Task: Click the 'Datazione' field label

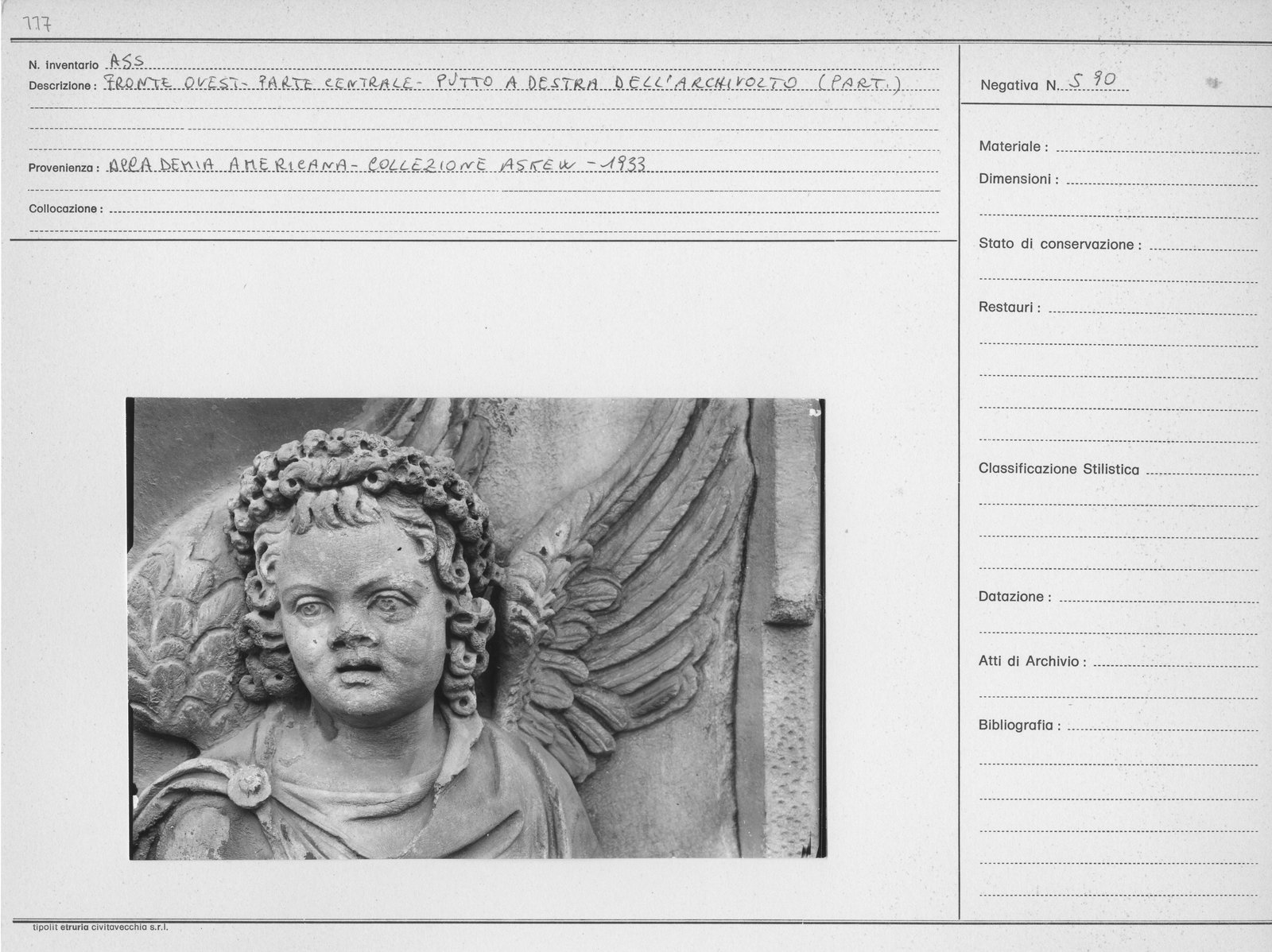Action: tap(1015, 597)
